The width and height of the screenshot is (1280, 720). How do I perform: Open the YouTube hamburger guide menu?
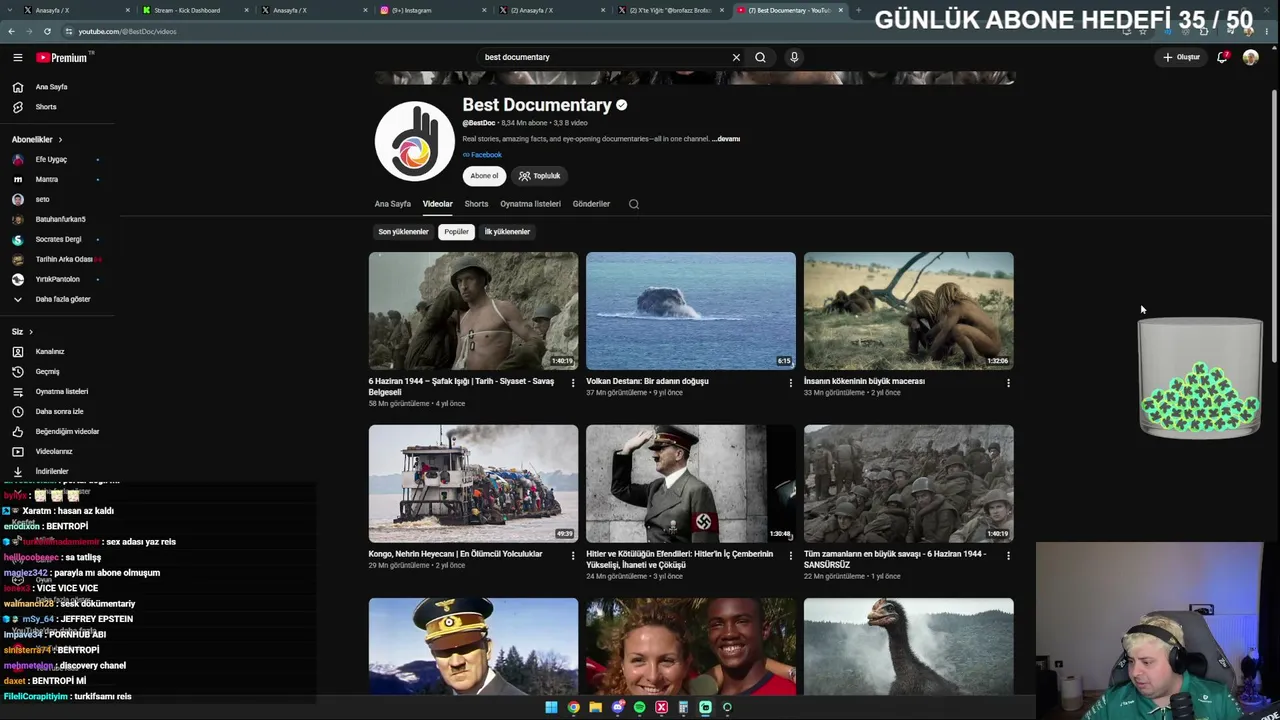[x=17, y=57]
